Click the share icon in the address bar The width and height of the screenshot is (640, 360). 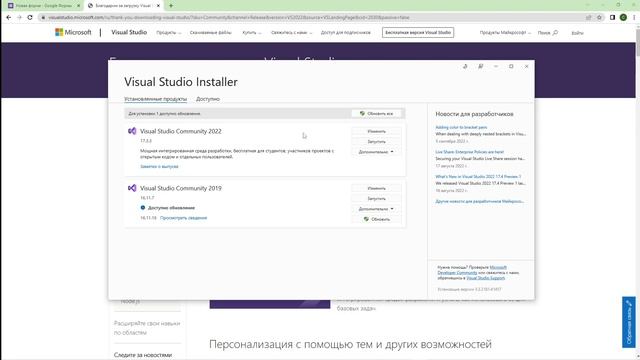click(589, 18)
